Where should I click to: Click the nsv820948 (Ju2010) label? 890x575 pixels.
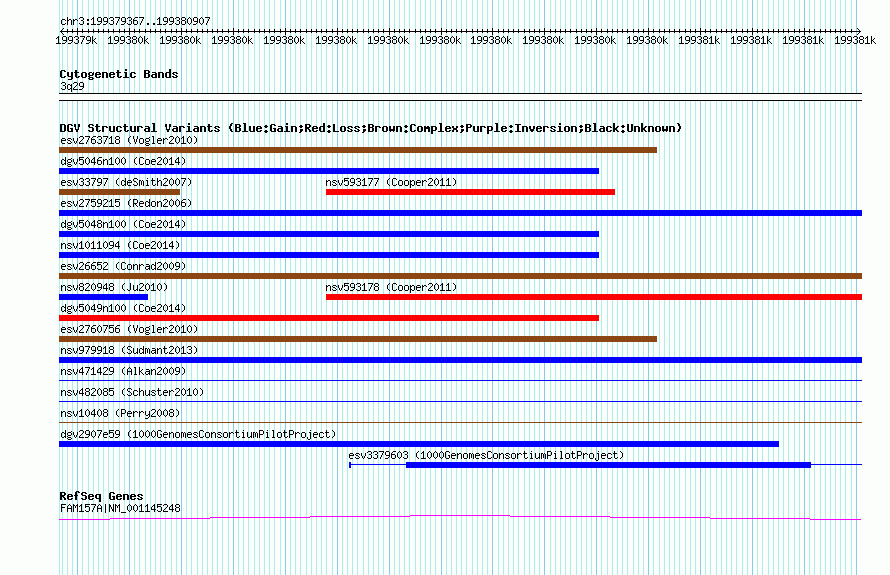click(114, 287)
